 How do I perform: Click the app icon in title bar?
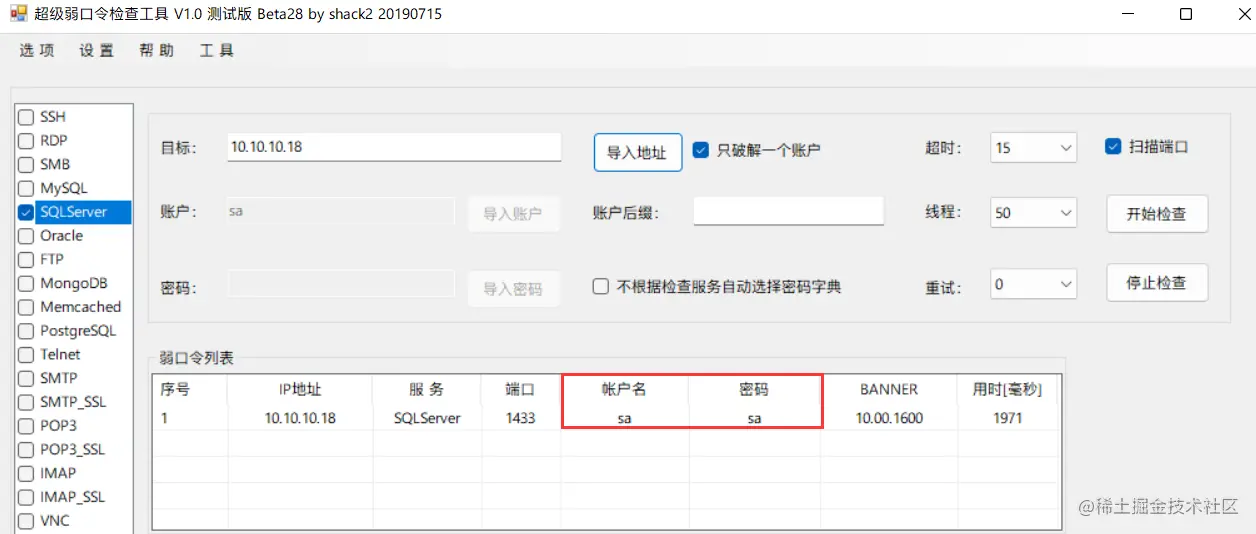[19, 14]
